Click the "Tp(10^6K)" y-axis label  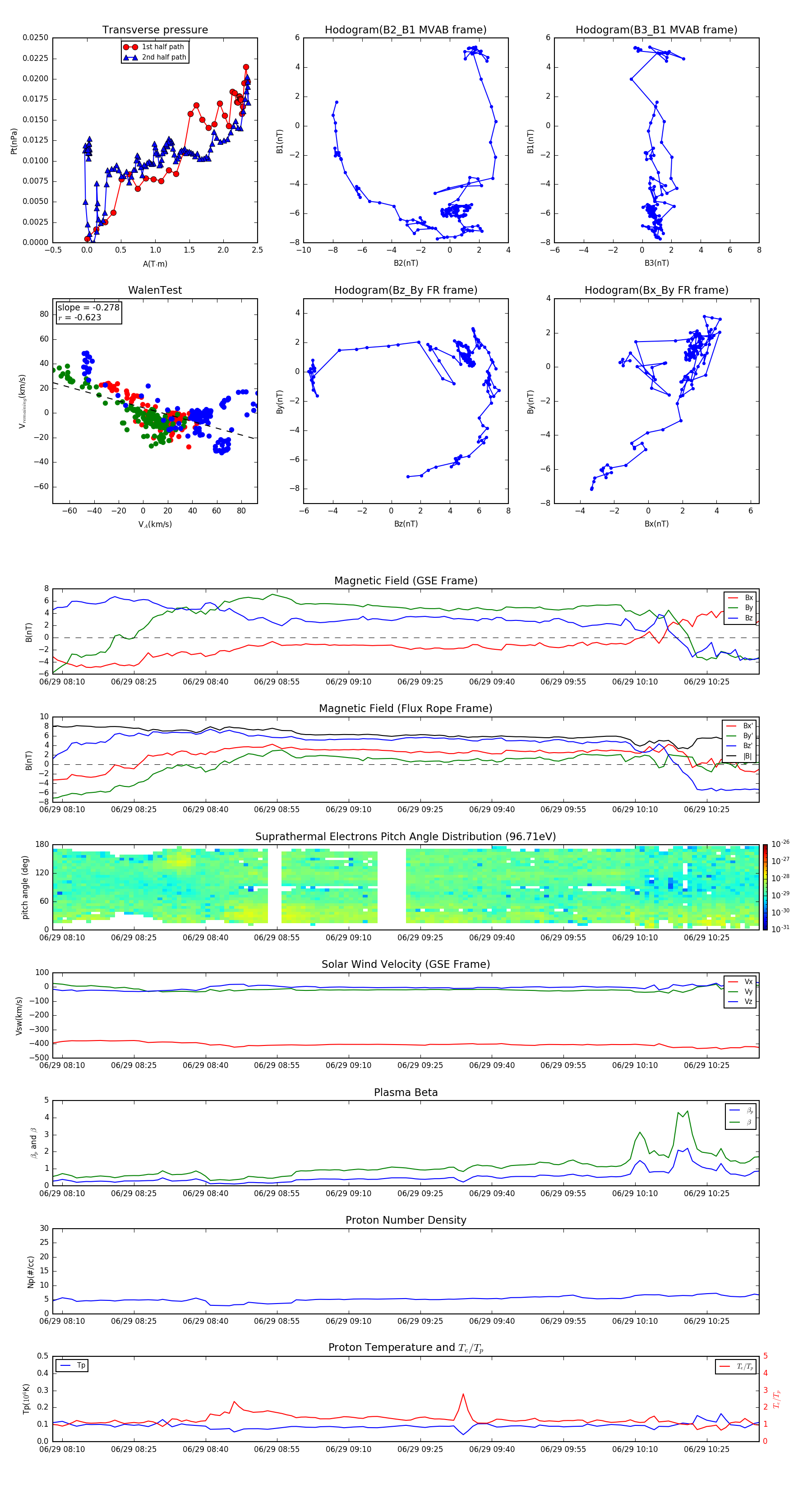[x=26, y=1399]
